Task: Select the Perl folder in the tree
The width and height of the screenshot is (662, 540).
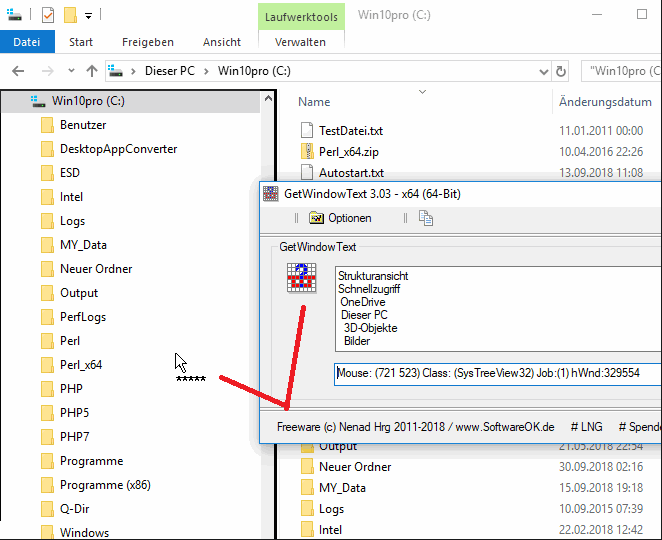Action: 70,341
